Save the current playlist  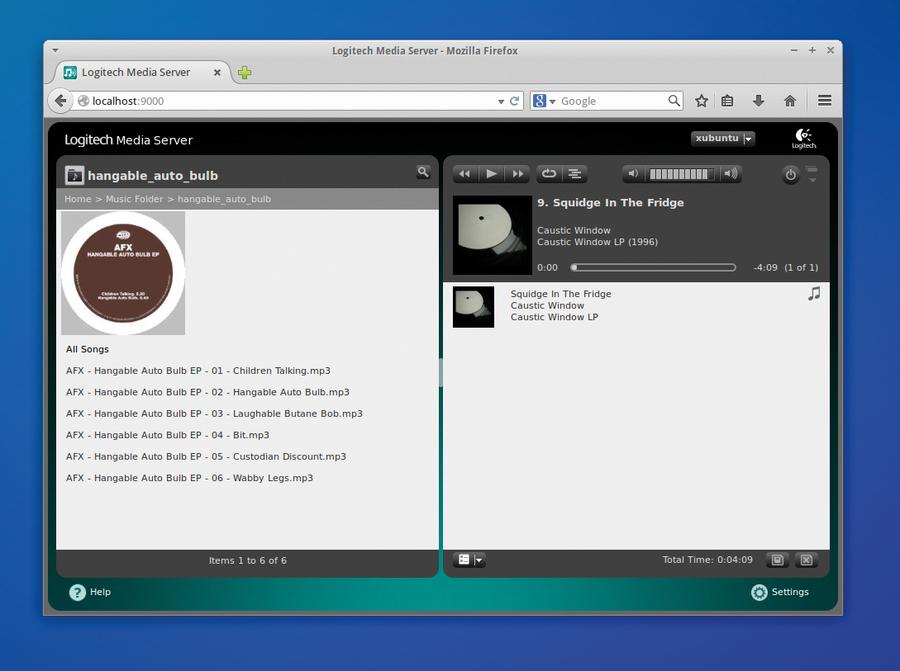(777, 560)
